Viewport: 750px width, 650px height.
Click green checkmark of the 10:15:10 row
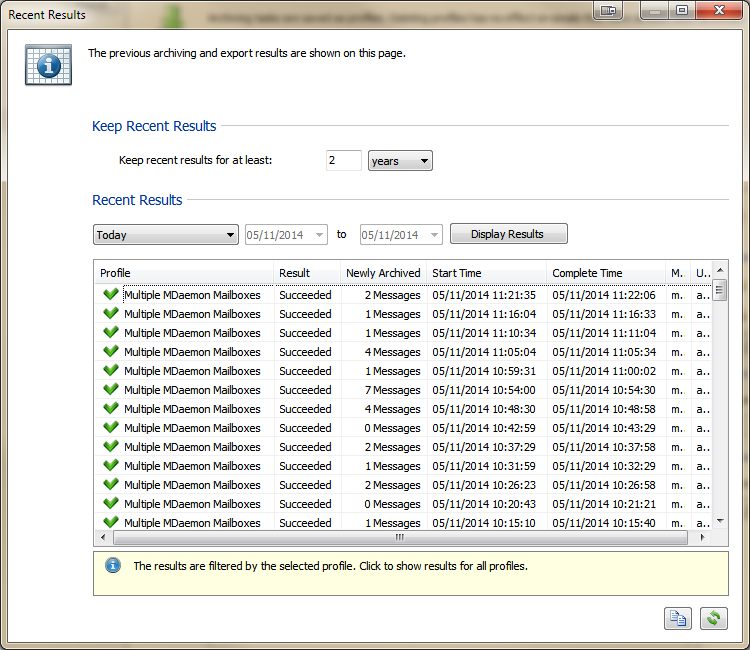click(x=110, y=522)
